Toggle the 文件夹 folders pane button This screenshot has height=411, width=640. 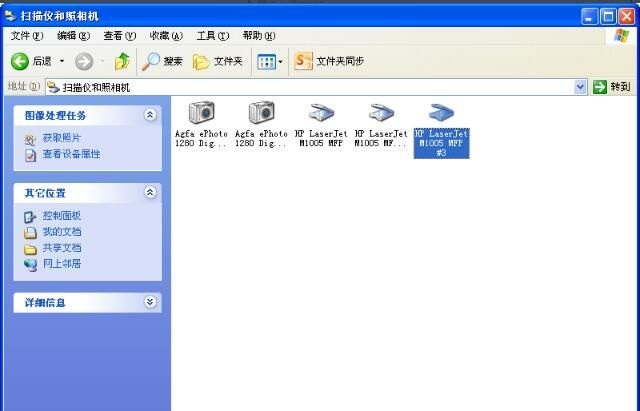click(218, 62)
